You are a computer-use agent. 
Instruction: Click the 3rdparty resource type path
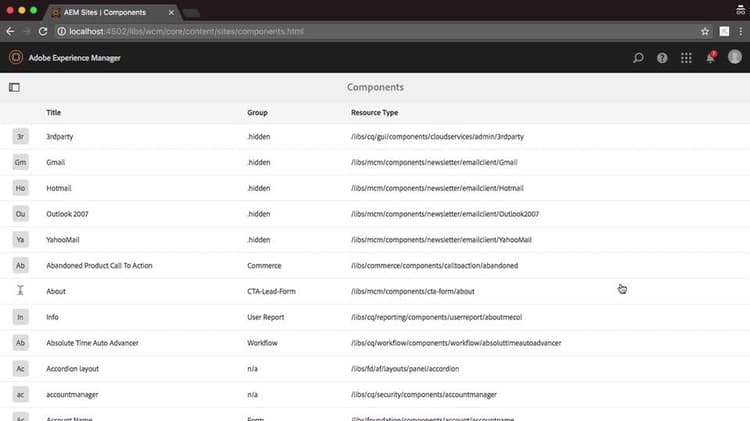click(437, 136)
